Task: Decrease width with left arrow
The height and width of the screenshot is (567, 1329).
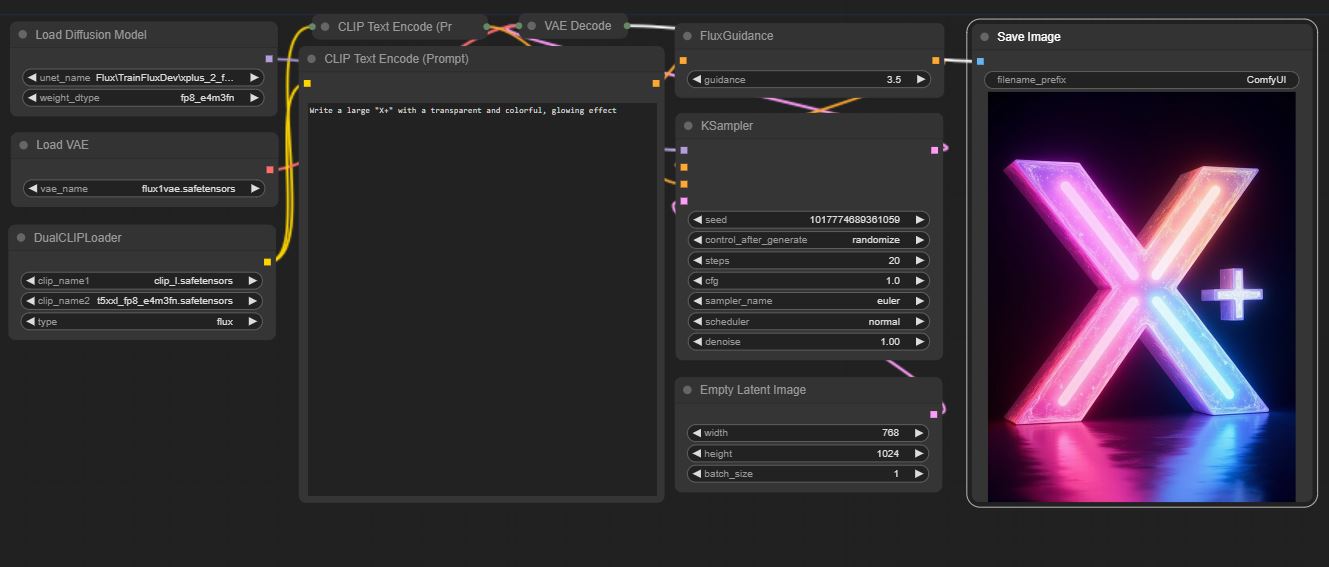Action: [x=696, y=433]
